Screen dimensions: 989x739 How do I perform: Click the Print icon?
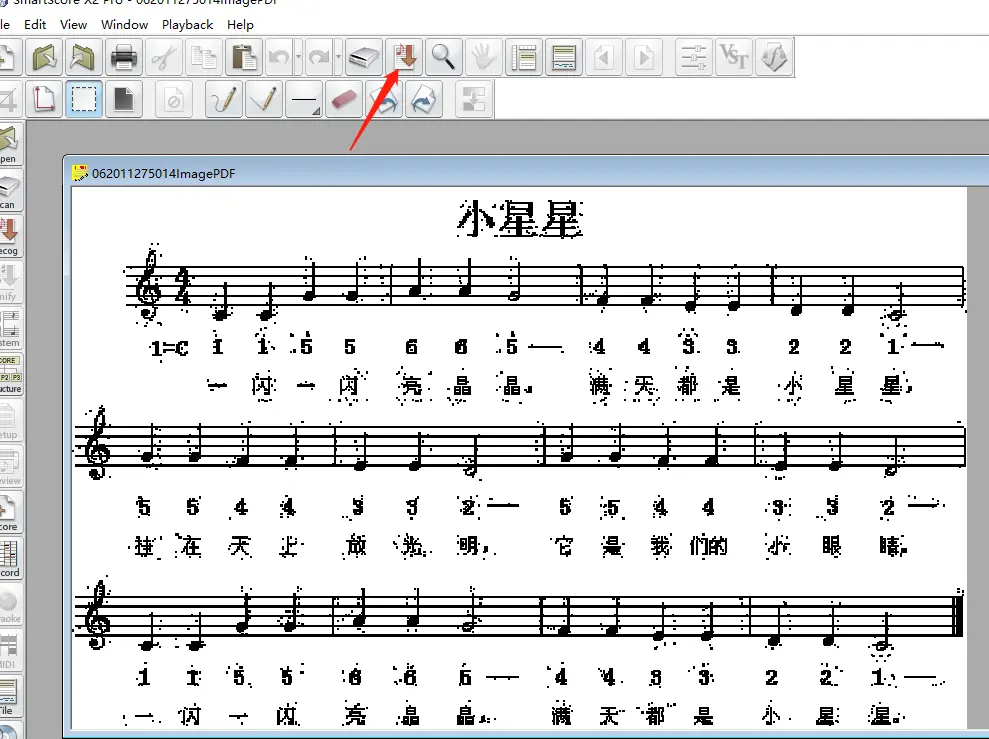coord(124,57)
